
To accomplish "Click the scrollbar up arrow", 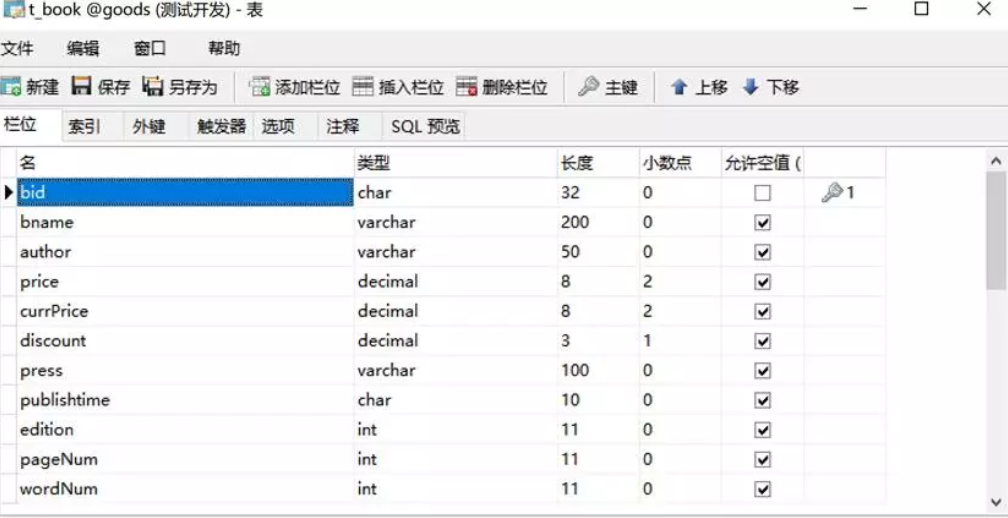I will coord(996,161).
